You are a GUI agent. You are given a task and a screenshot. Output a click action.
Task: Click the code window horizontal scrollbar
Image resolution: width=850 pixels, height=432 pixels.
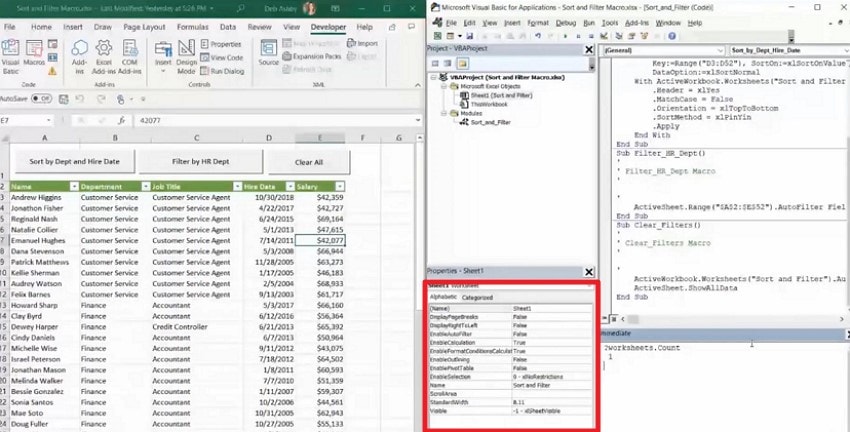[732, 319]
